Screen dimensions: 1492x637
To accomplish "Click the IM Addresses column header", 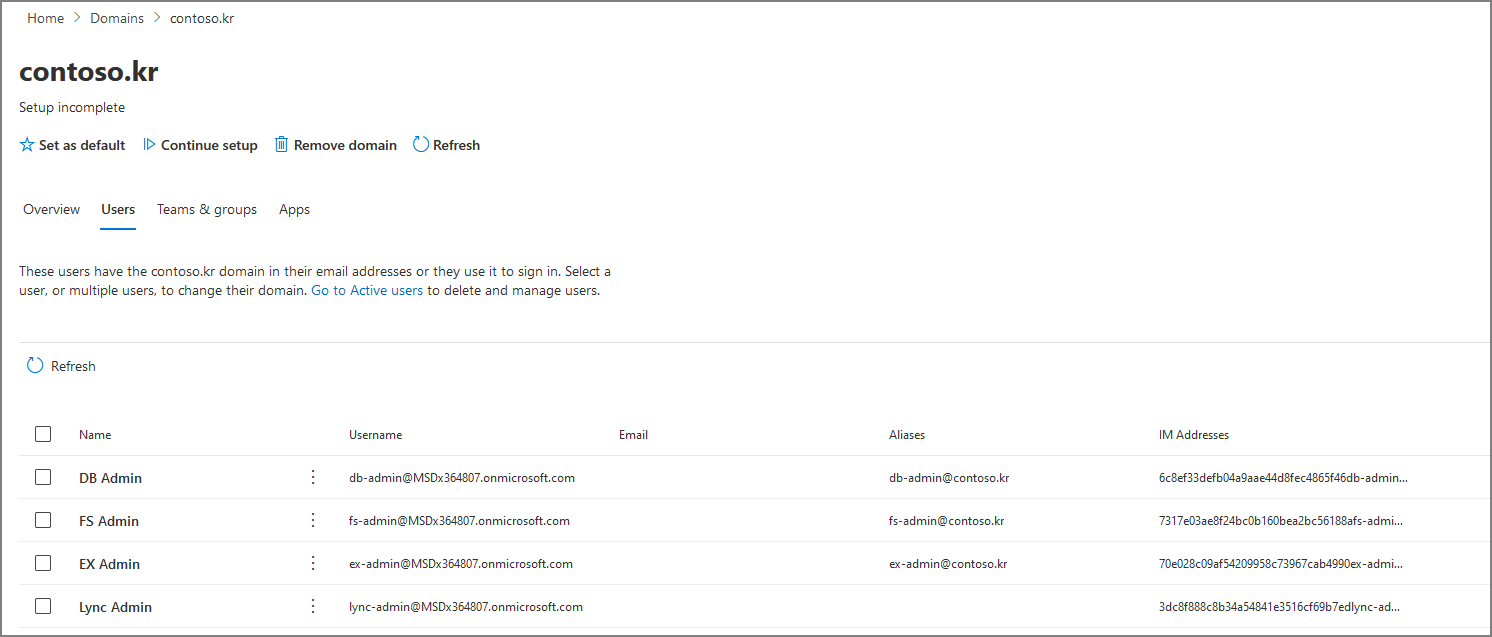I will pos(1194,435).
